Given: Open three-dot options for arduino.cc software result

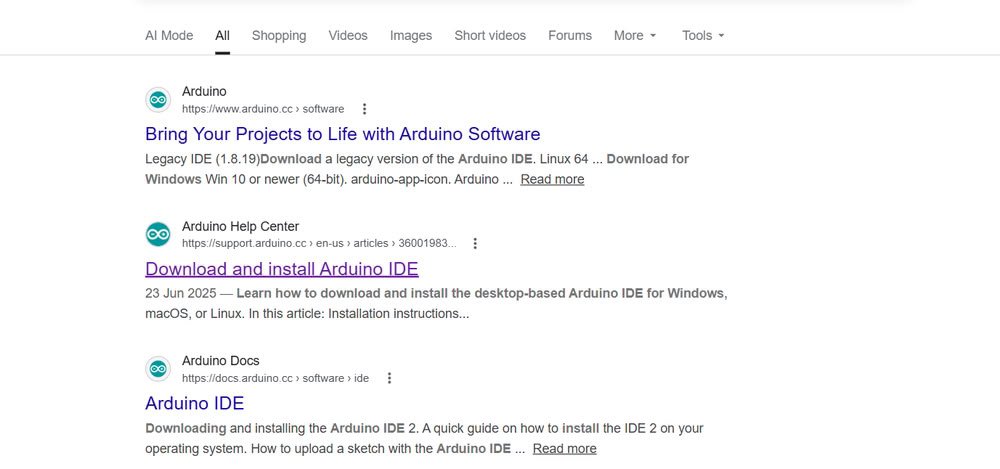Looking at the screenshot, I should click(x=364, y=109).
